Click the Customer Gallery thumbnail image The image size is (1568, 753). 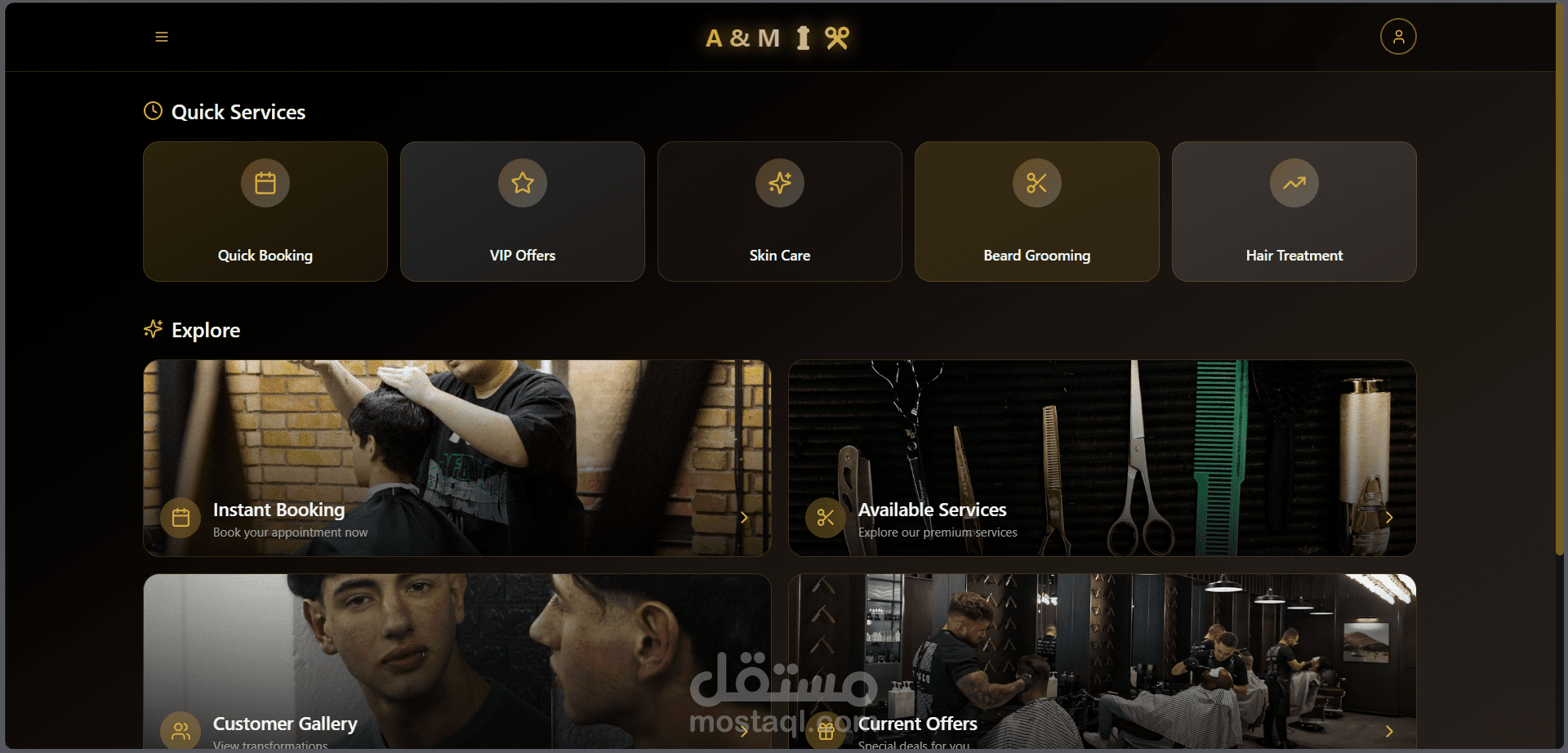[x=457, y=662]
